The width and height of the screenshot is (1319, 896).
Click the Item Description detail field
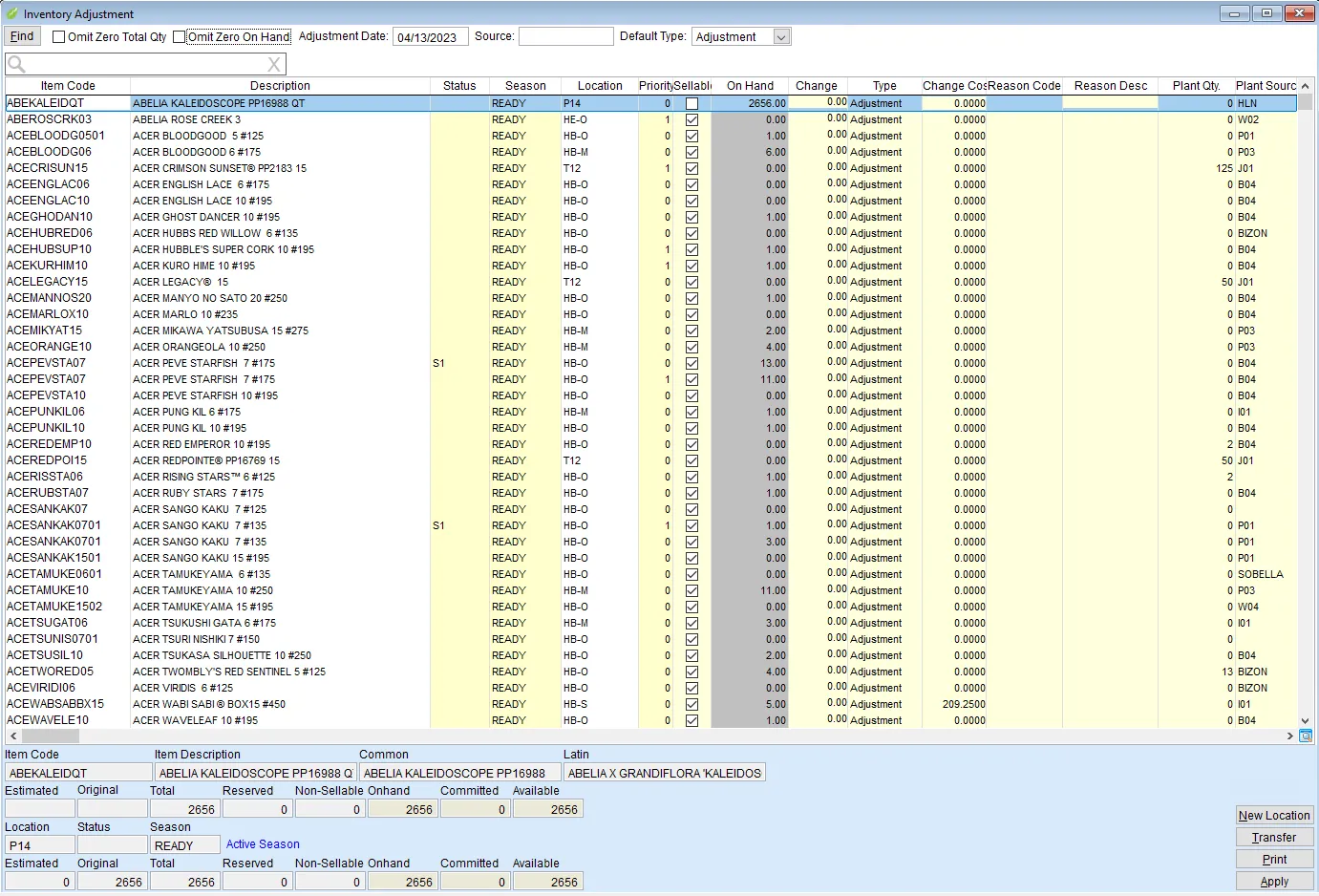point(255,773)
